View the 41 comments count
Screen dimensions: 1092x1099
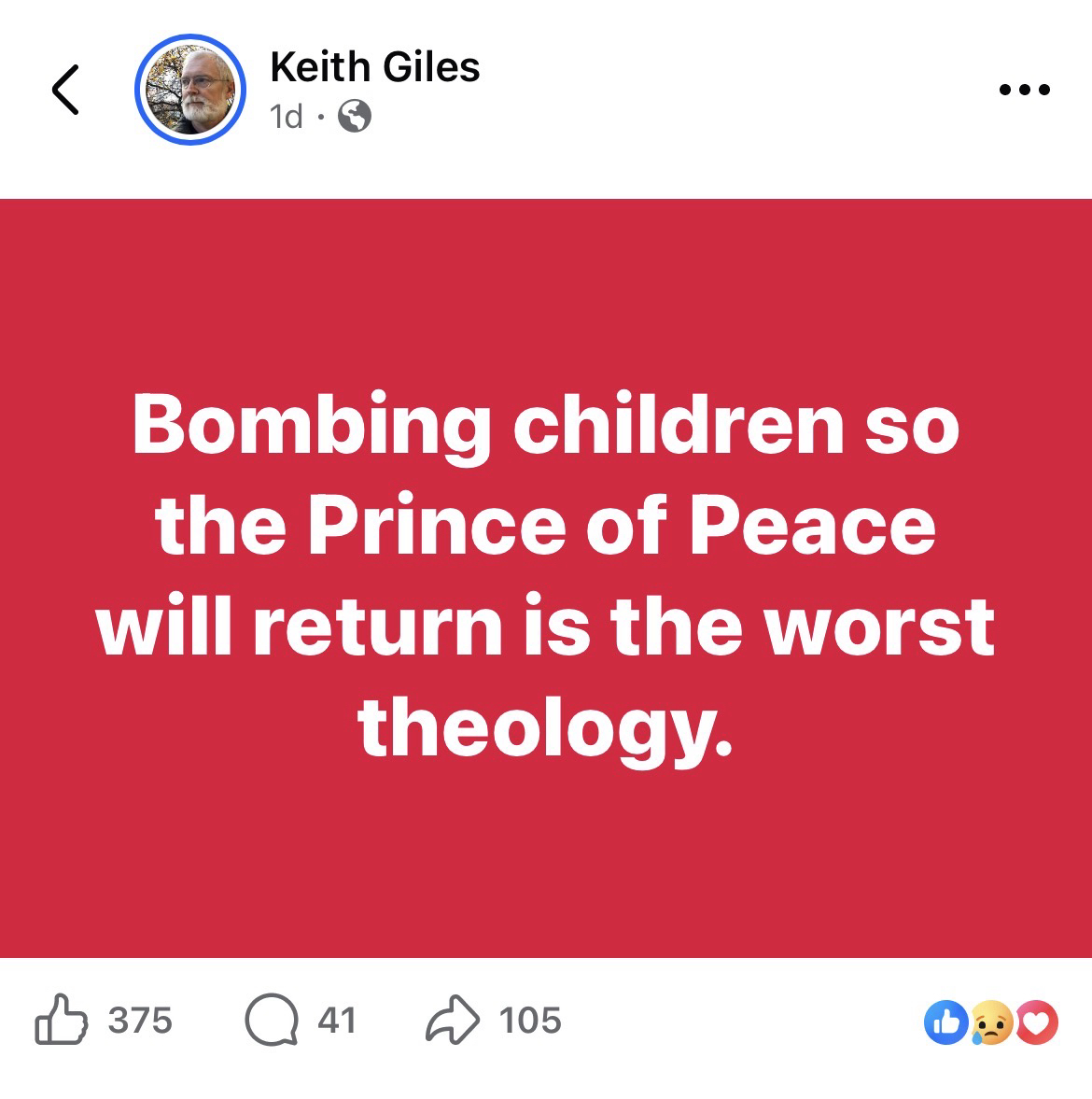(337, 1021)
